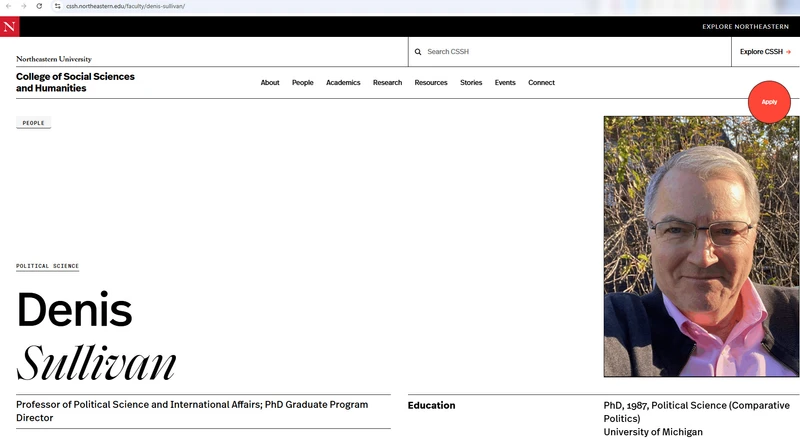Open the Resources navigation item
The image size is (800, 443).
point(431,83)
